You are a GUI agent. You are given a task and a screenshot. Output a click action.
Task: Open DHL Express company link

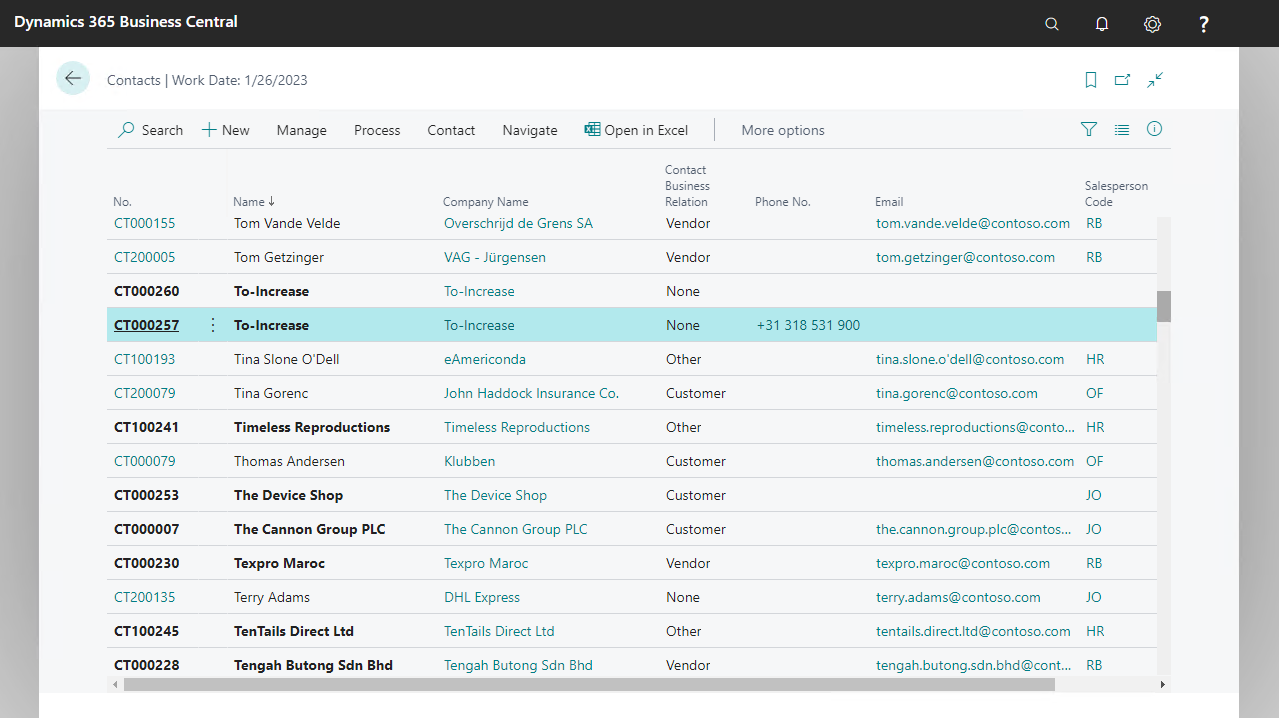click(x=482, y=597)
